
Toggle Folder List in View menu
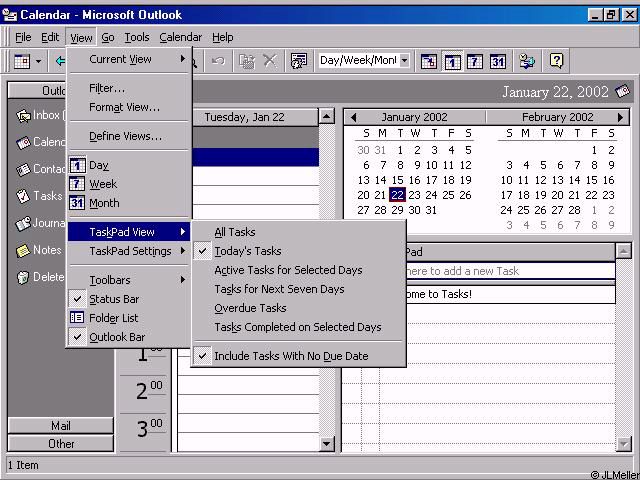(129, 318)
